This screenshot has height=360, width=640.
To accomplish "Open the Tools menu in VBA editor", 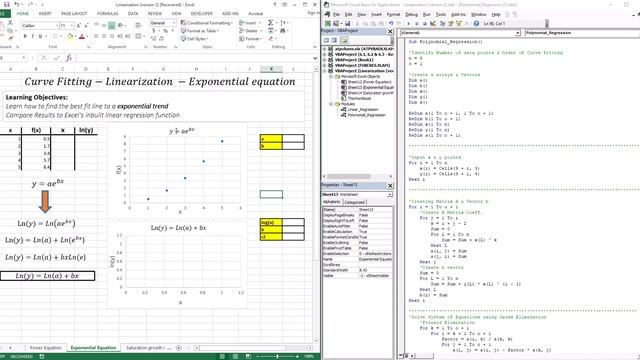I will coord(441,14).
